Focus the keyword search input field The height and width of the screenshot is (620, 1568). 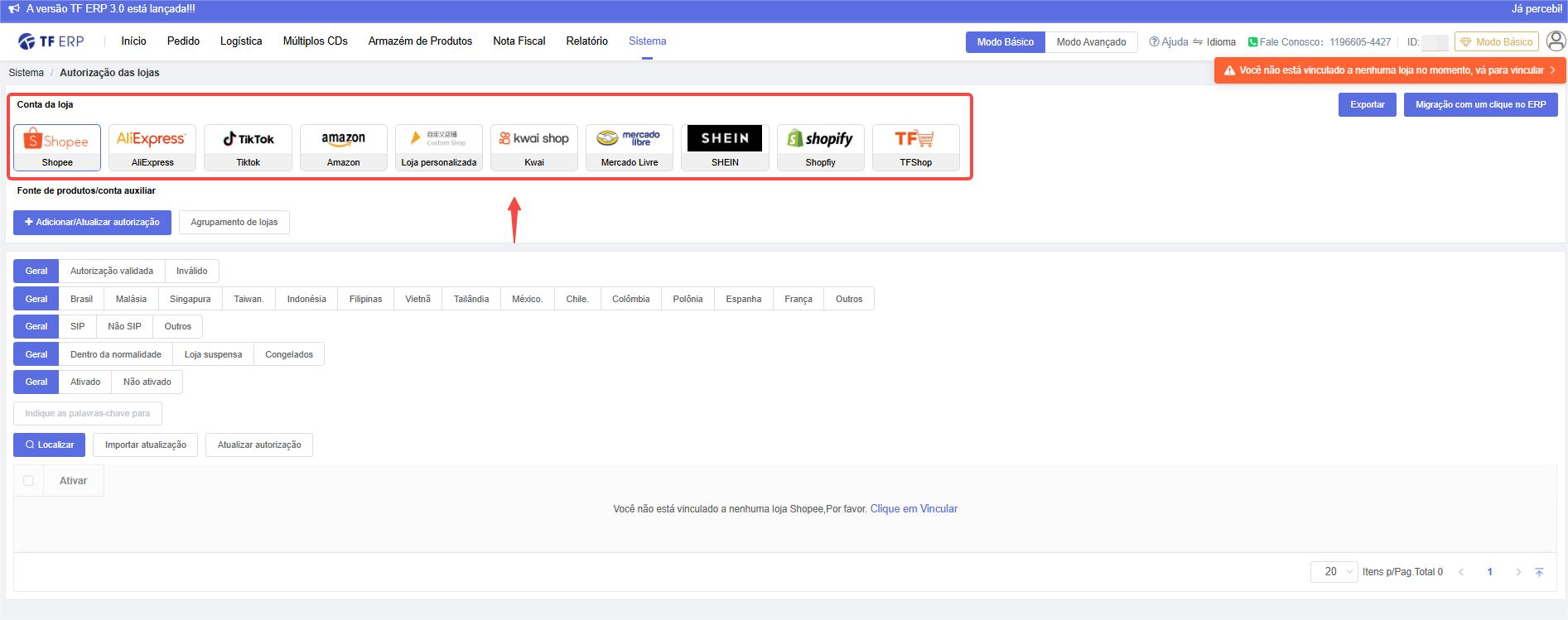(x=88, y=413)
